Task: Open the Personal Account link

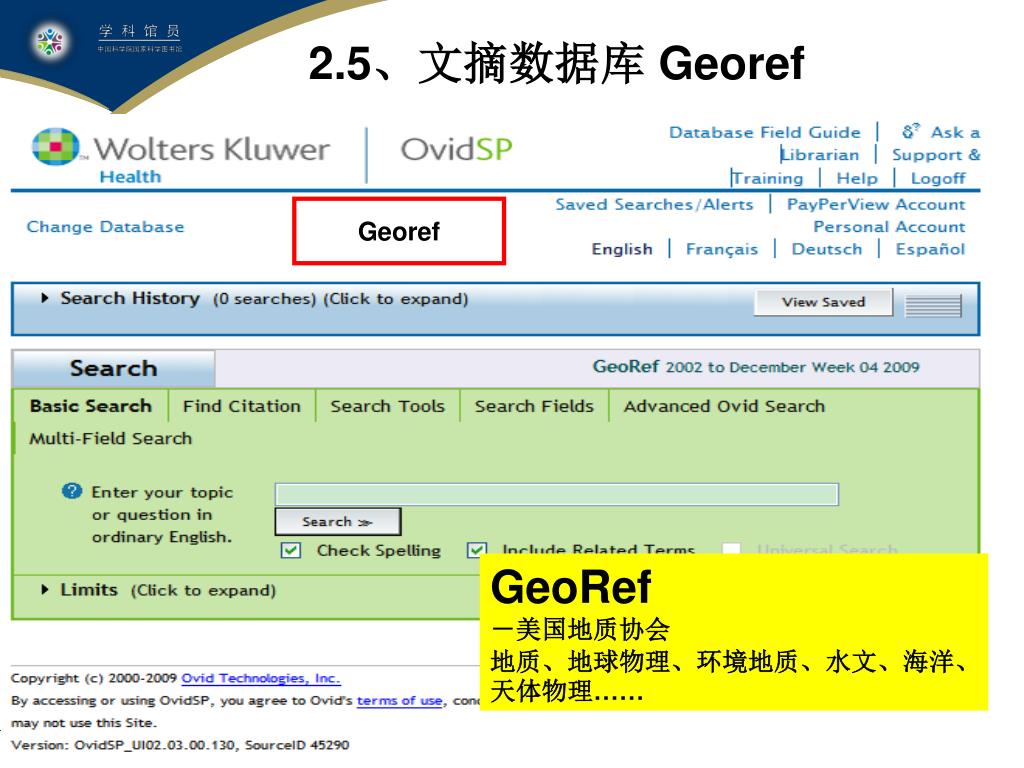Action: pos(889,227)
